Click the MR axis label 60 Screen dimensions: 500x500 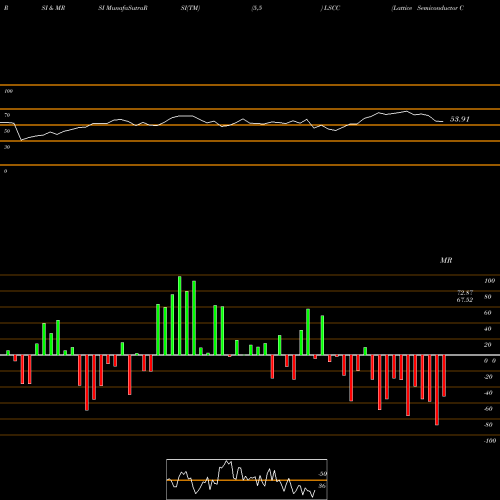pos(488,313)
